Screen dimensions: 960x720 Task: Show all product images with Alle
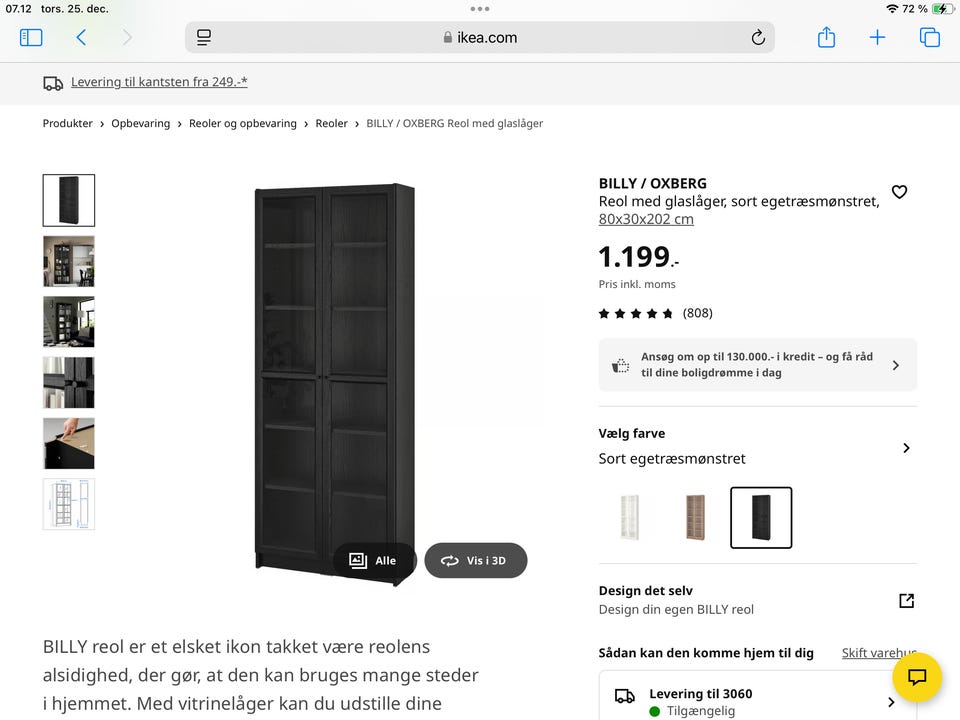tap(373, 561)
